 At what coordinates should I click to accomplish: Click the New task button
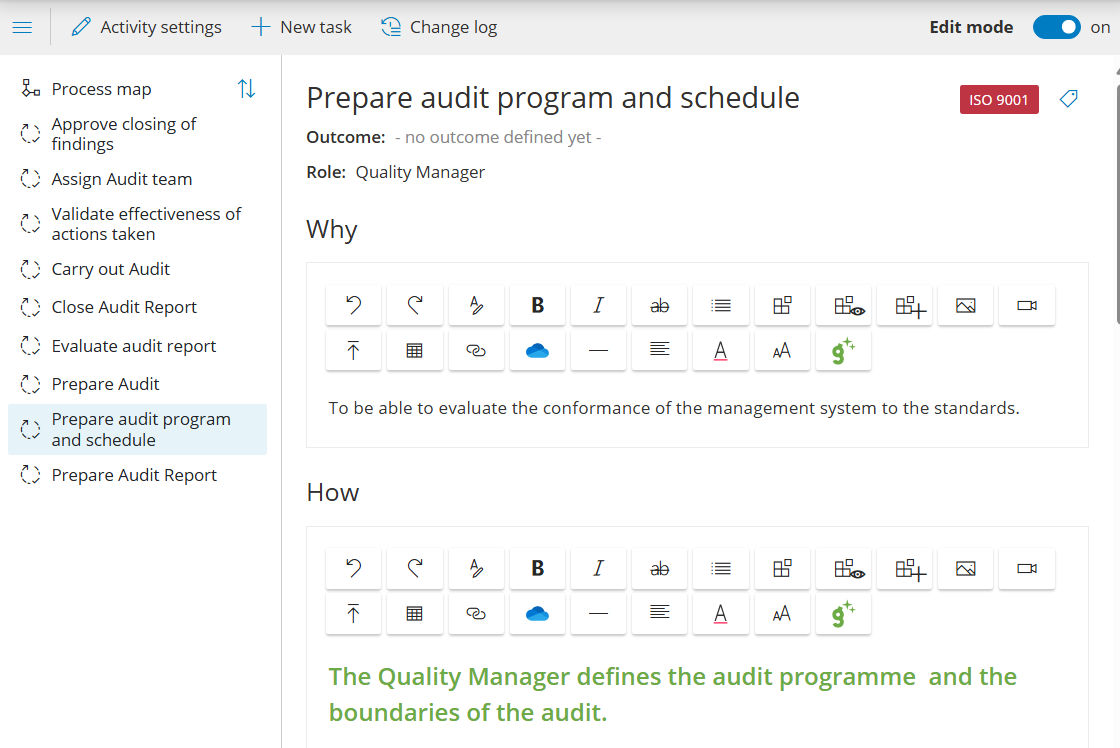click(x=301, y=27)
